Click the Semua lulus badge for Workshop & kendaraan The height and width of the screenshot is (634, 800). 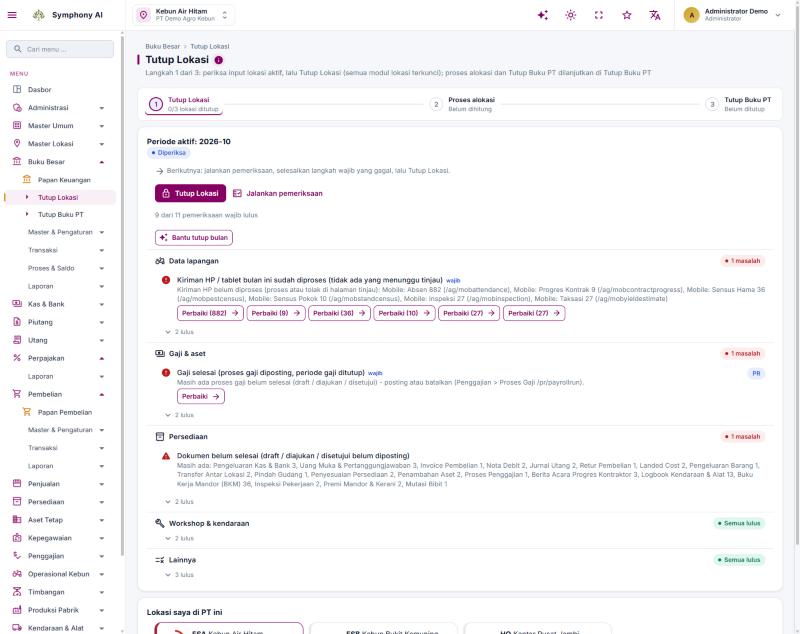click(x=739, y=523)
